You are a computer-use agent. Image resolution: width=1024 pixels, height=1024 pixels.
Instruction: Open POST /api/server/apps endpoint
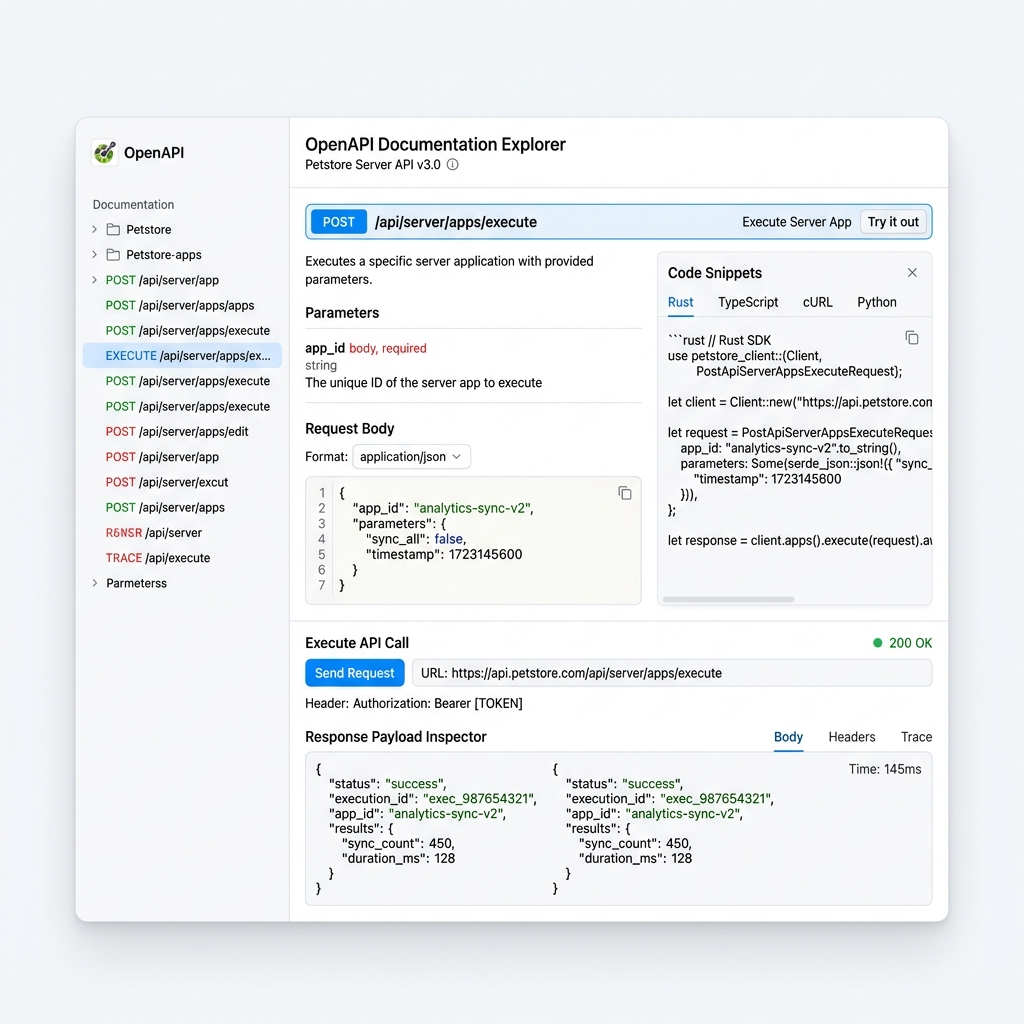165,507
